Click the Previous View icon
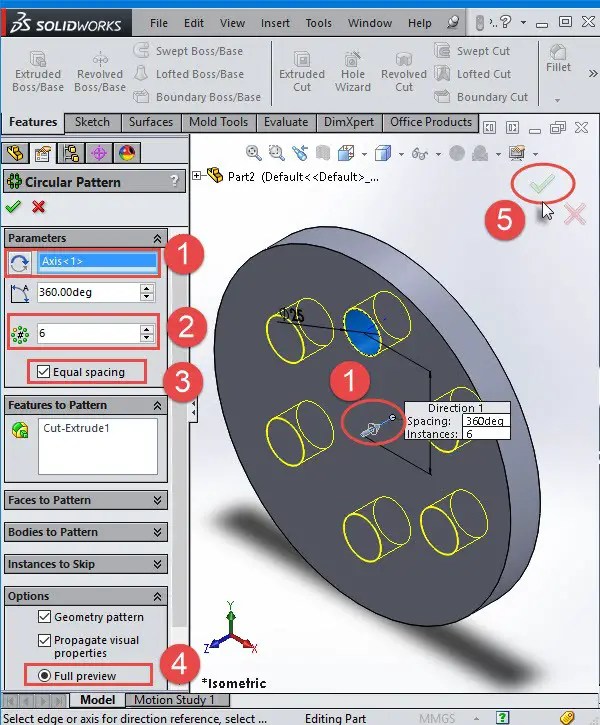600x725 pixels. (300, 153)
